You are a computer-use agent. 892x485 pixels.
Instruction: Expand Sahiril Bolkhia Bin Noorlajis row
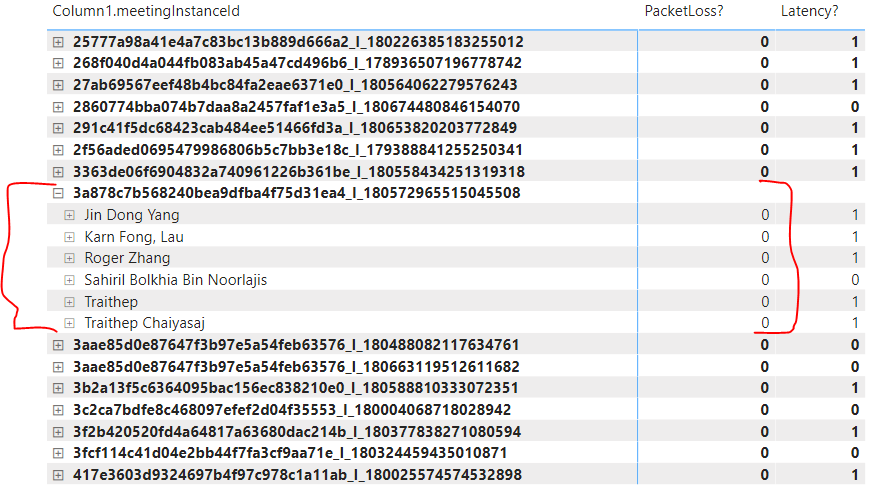coord(69,280)
